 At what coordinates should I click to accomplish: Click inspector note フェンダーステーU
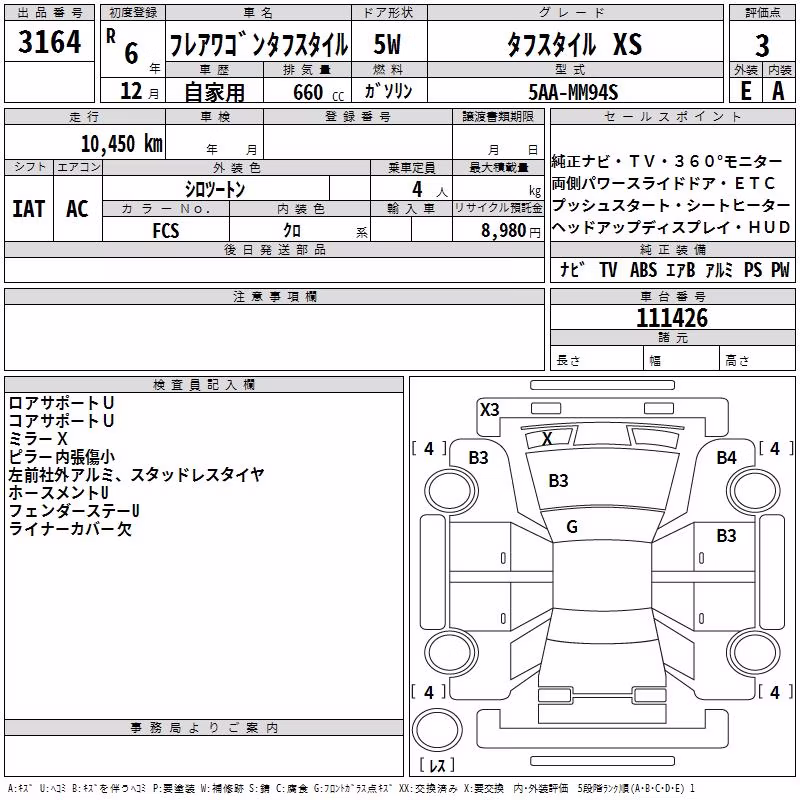pos(74,510)
